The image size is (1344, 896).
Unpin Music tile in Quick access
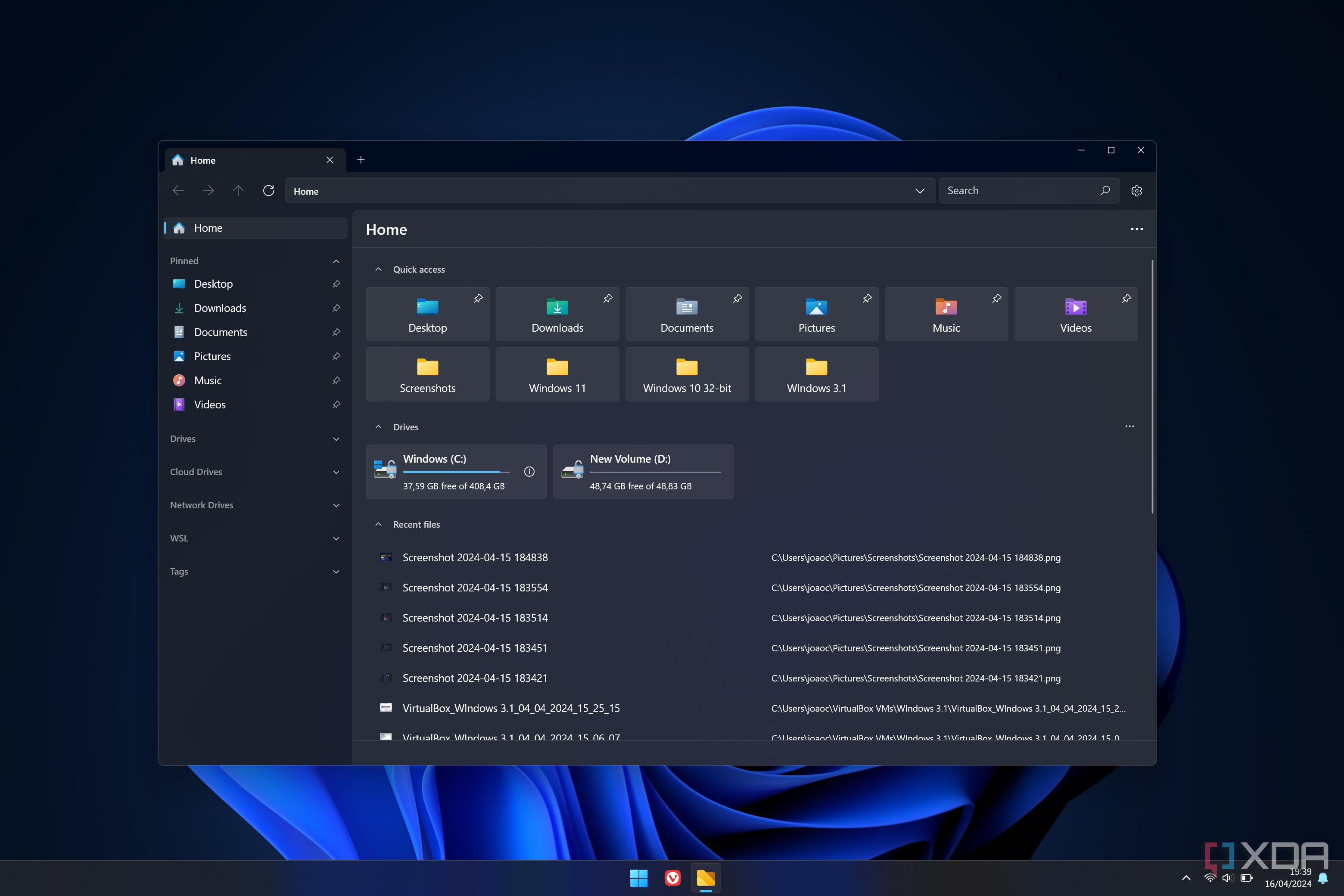coord(997,298)
